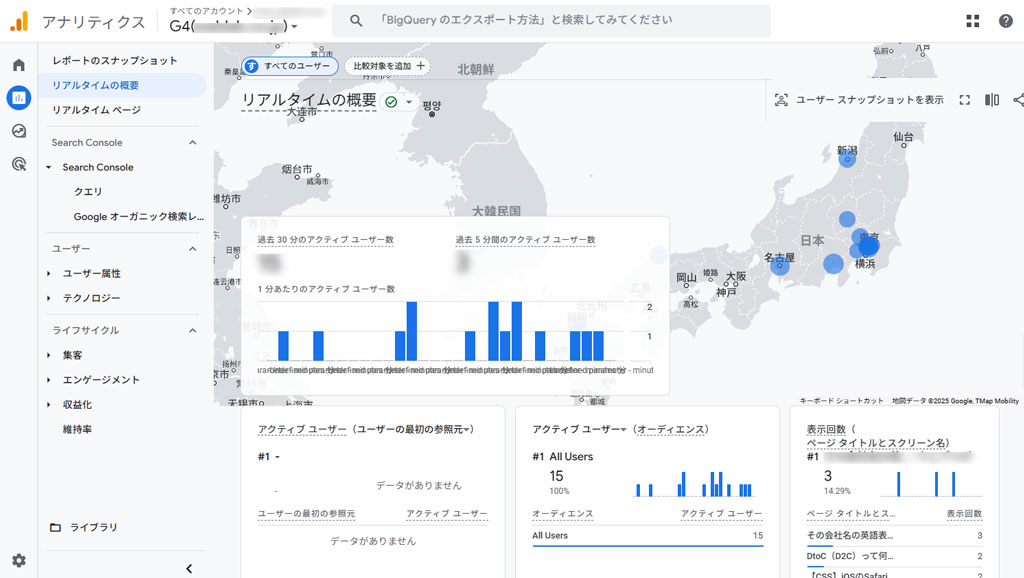The height and width of the screenshot is (578, 1024).
Task: Expand テクノロジー tree item
Action: (49, 298)
